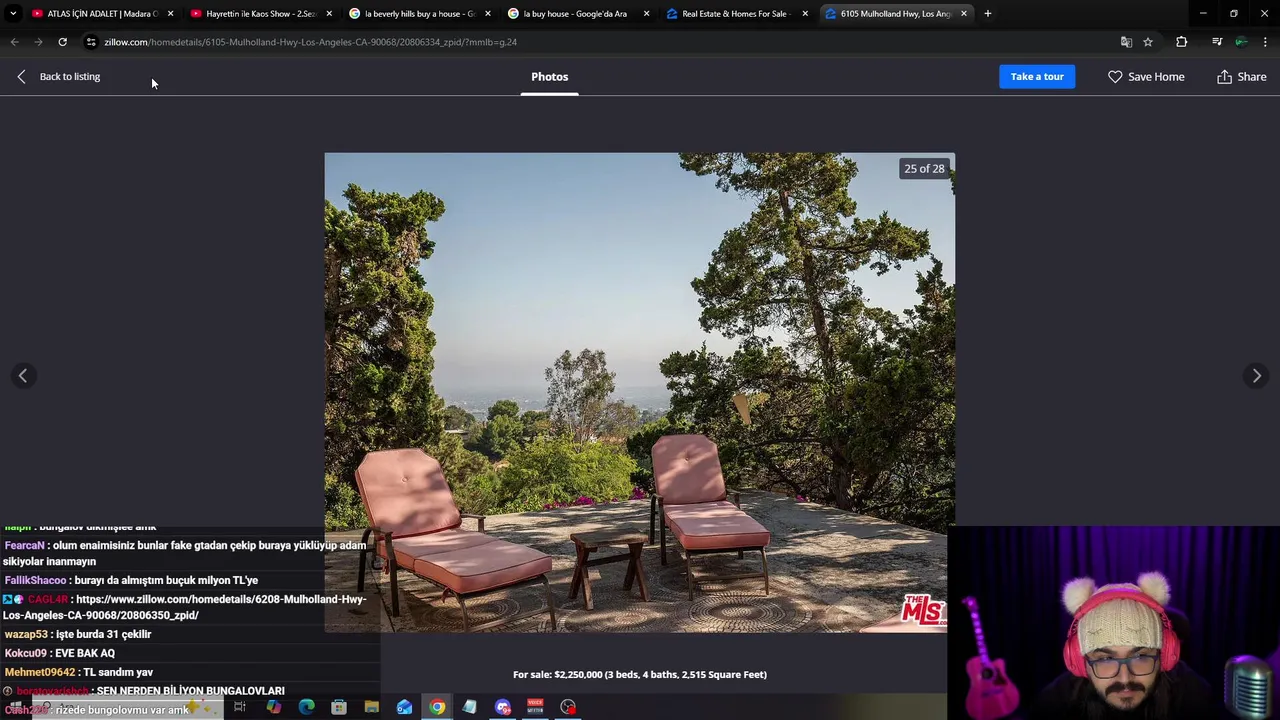The height and width of the screenshot is (720, 1280).
Task: Click the zillow.com address bar URL
Action: click(x=310, y=42)
